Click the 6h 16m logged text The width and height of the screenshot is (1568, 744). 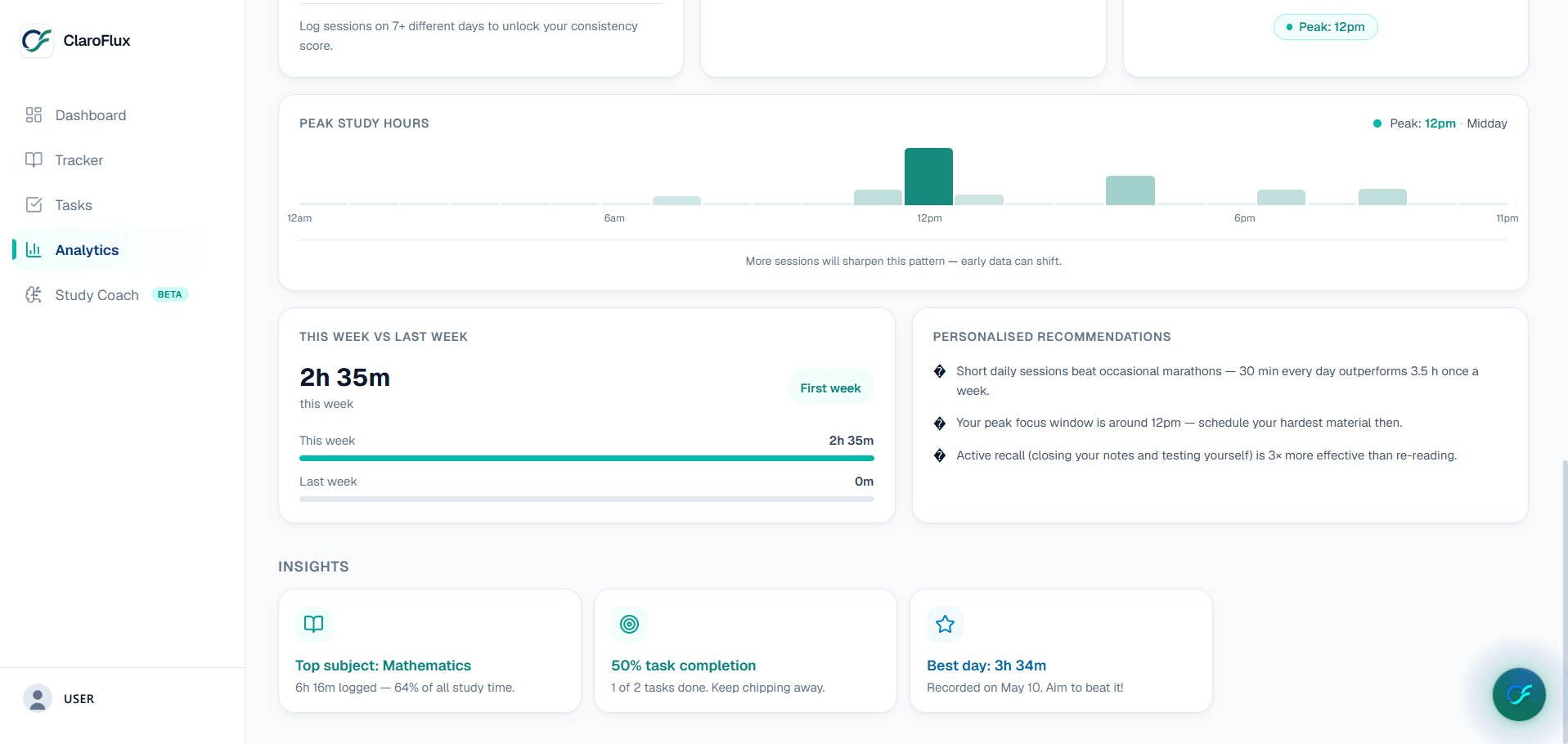pyautogui.click(x=405, y=688)
